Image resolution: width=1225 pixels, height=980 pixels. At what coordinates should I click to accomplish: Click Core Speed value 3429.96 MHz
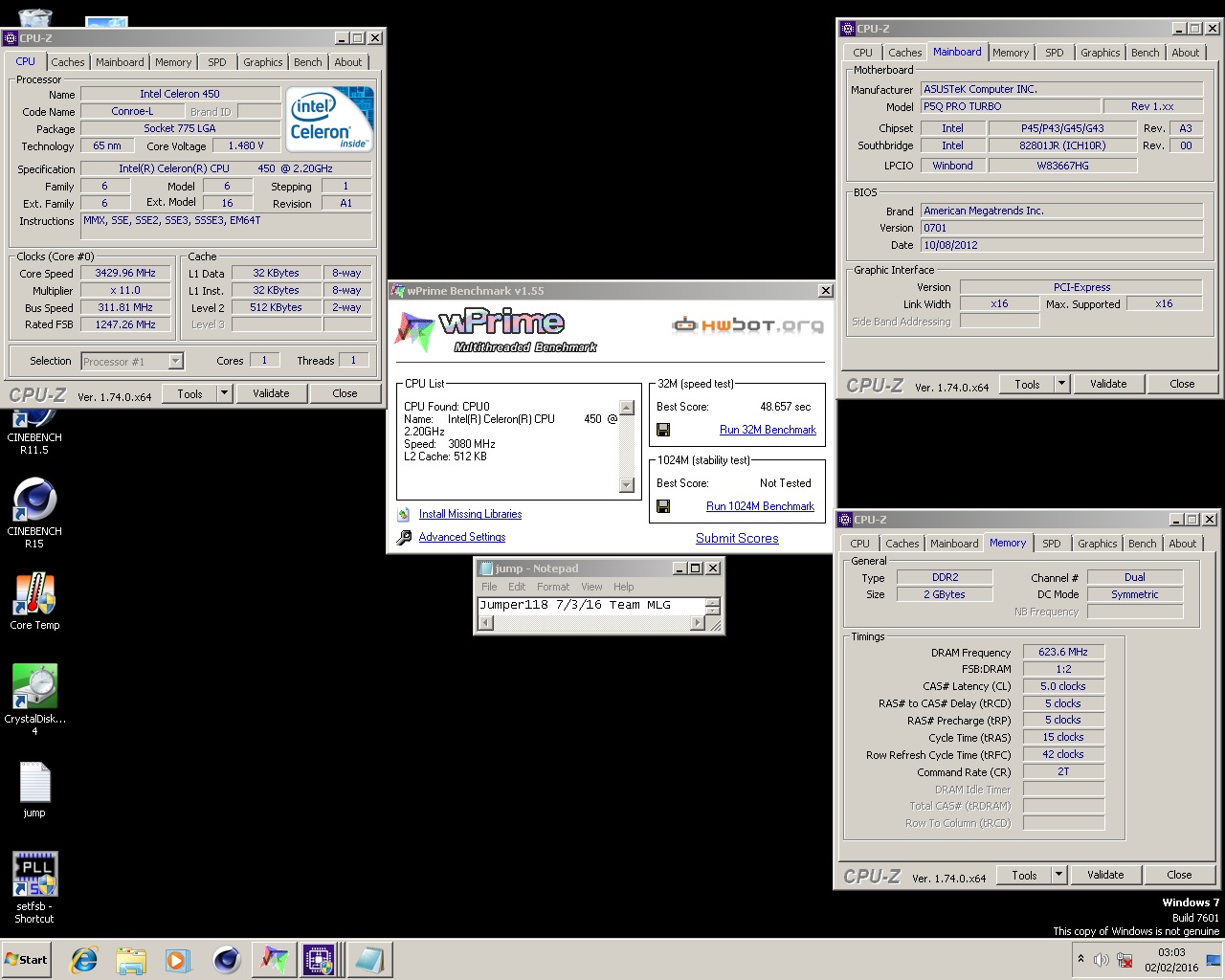click(x=125, y=273)
